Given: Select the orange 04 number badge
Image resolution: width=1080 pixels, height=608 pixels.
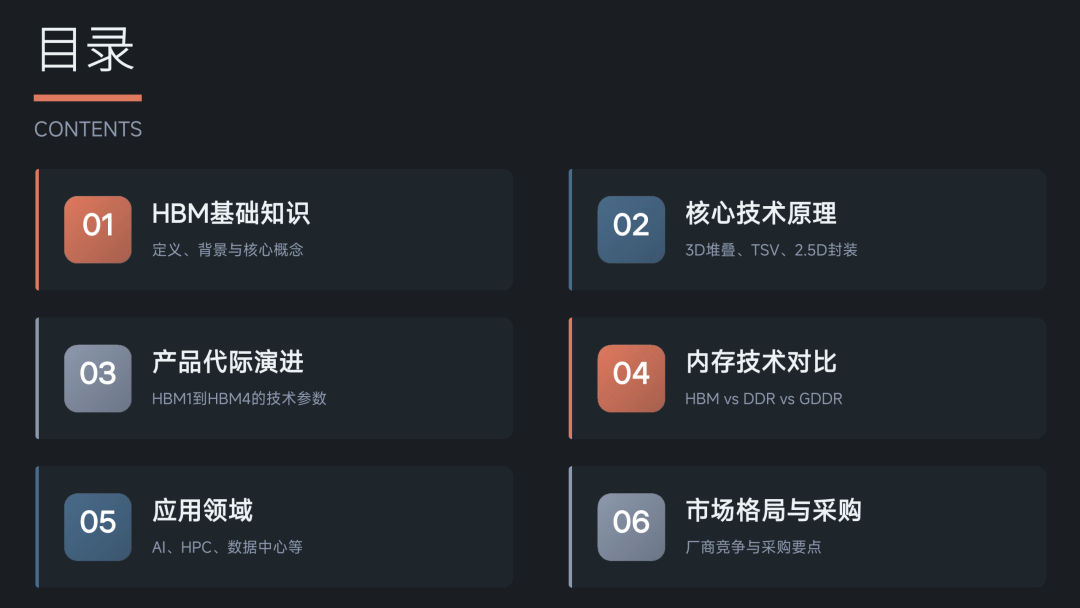Looking at the screenshot, I should 631,378.
